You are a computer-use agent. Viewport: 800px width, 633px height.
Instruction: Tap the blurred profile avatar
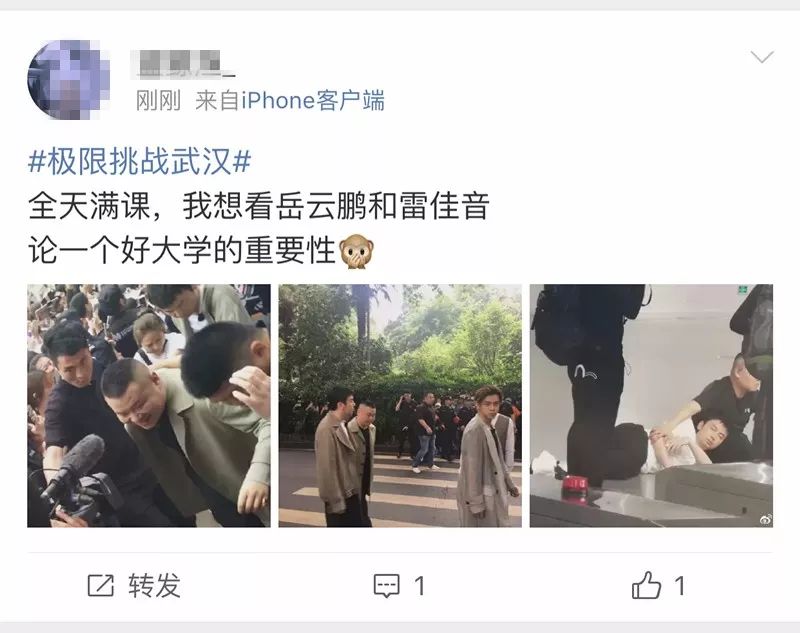tap(69, 80)
